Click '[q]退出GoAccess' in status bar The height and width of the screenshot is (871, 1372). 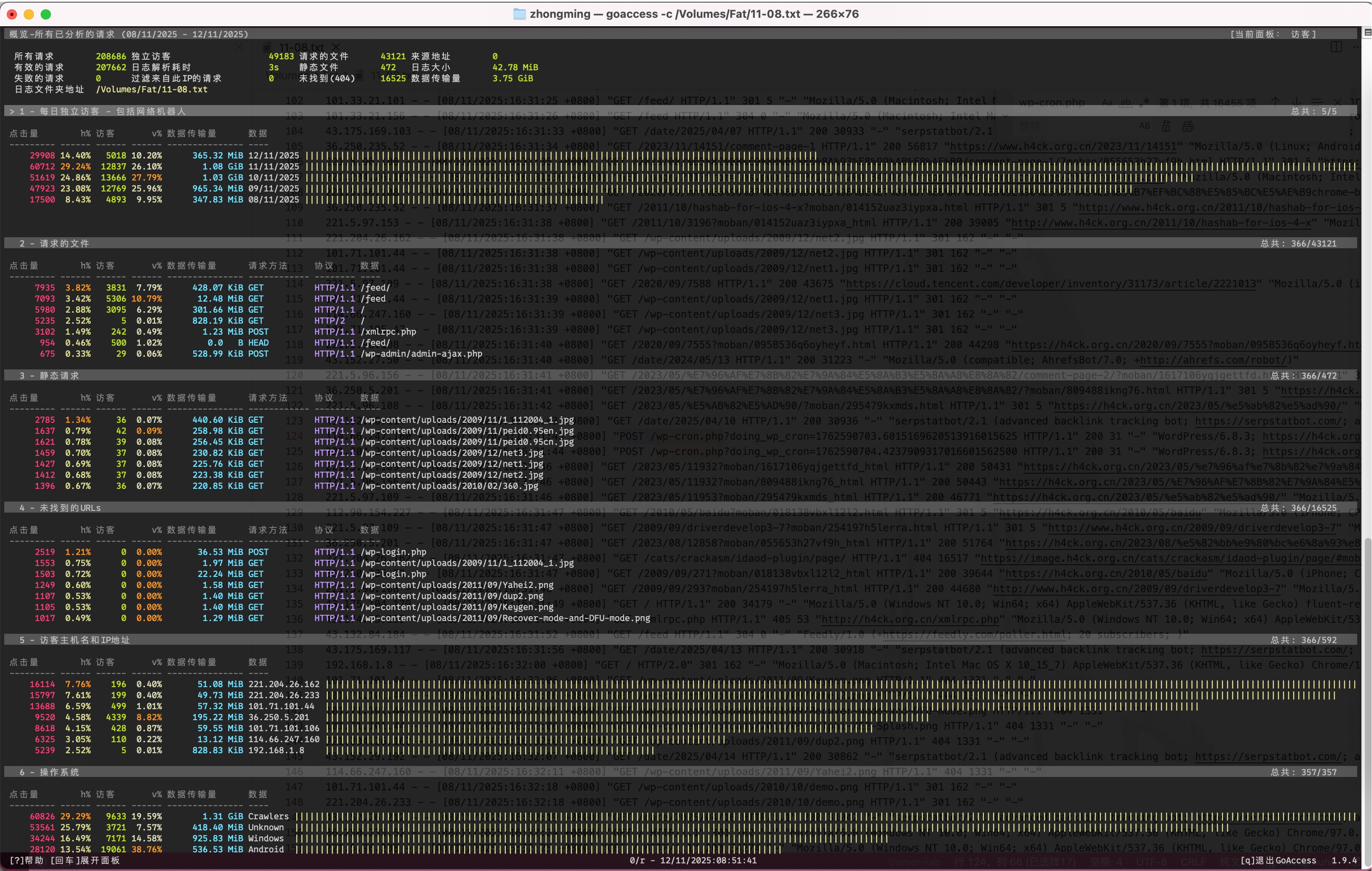coord(1279,861)
